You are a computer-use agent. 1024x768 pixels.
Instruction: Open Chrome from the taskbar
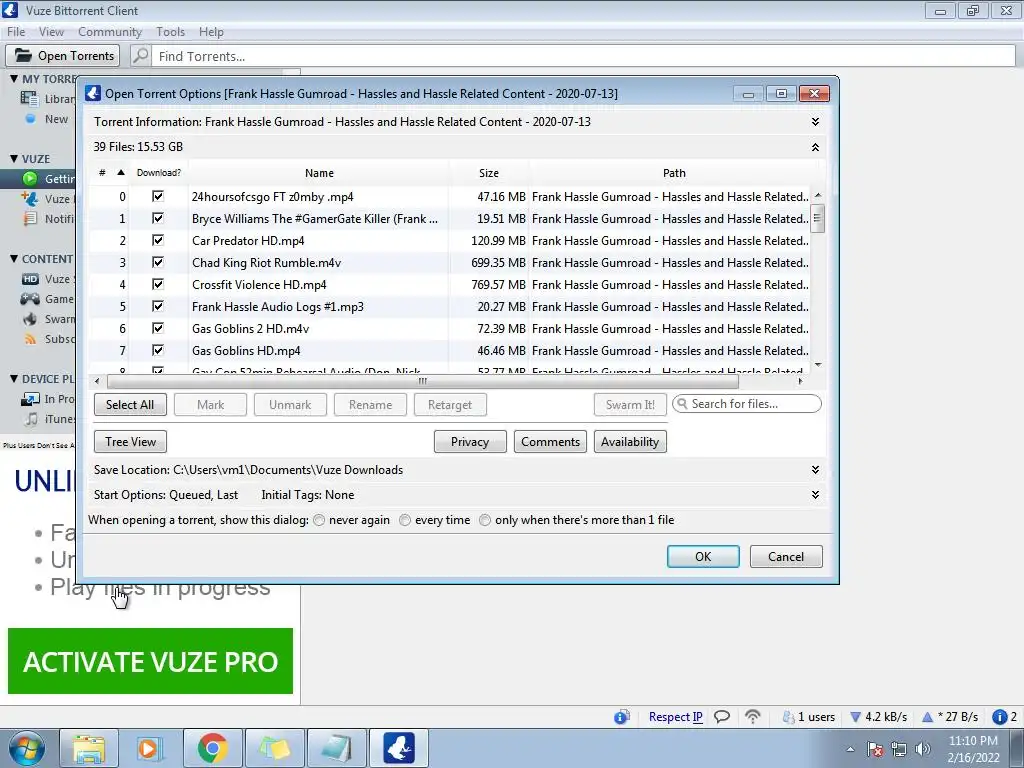point(212,748)
